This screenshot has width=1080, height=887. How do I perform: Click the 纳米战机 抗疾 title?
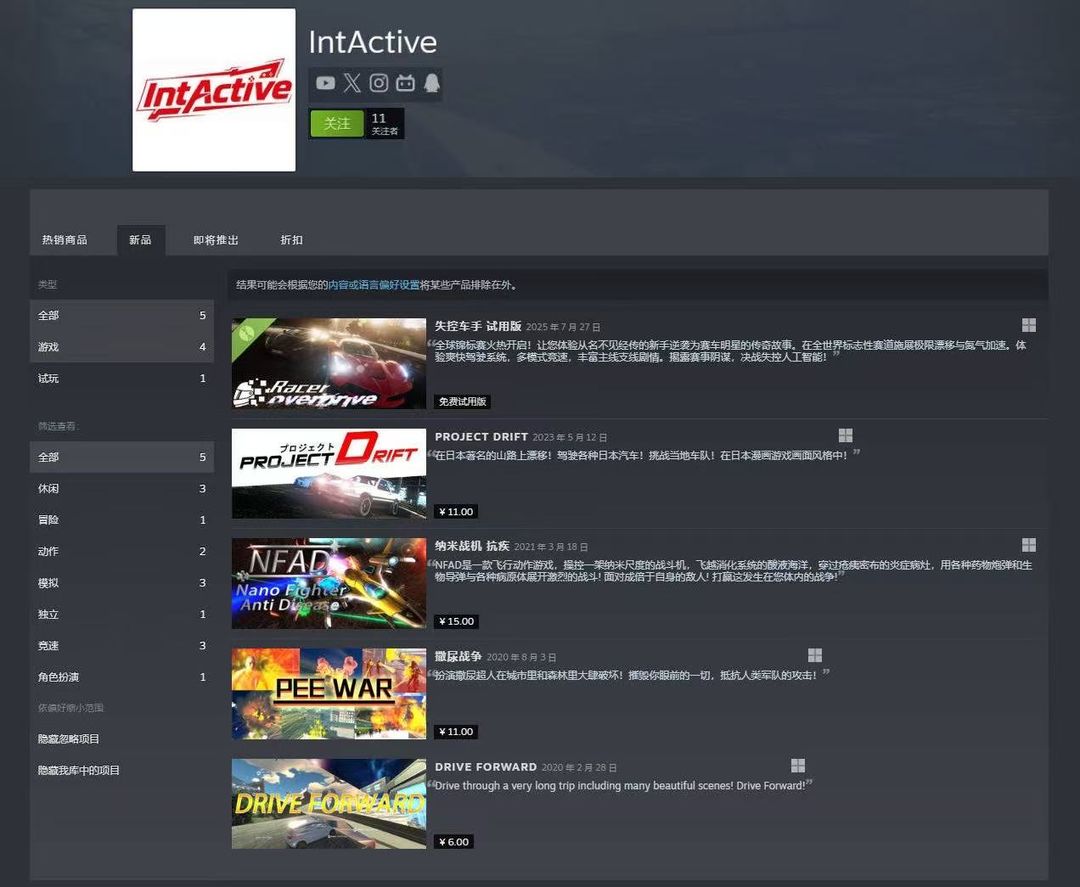[472, 546]
